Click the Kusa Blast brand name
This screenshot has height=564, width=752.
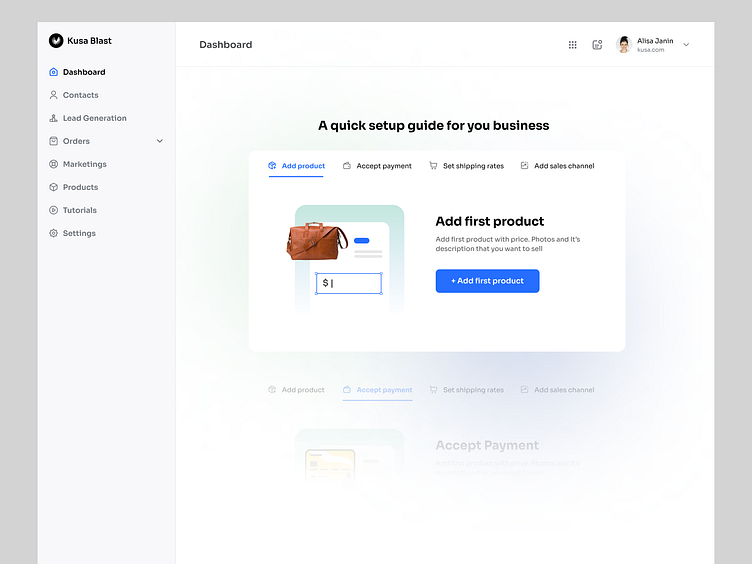click(89, 41)
